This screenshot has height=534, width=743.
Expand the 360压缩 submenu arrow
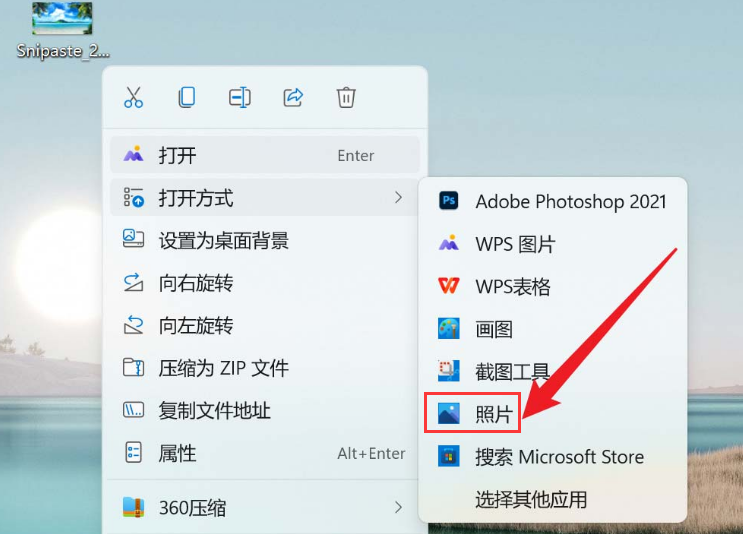click(x=398, y=508)
